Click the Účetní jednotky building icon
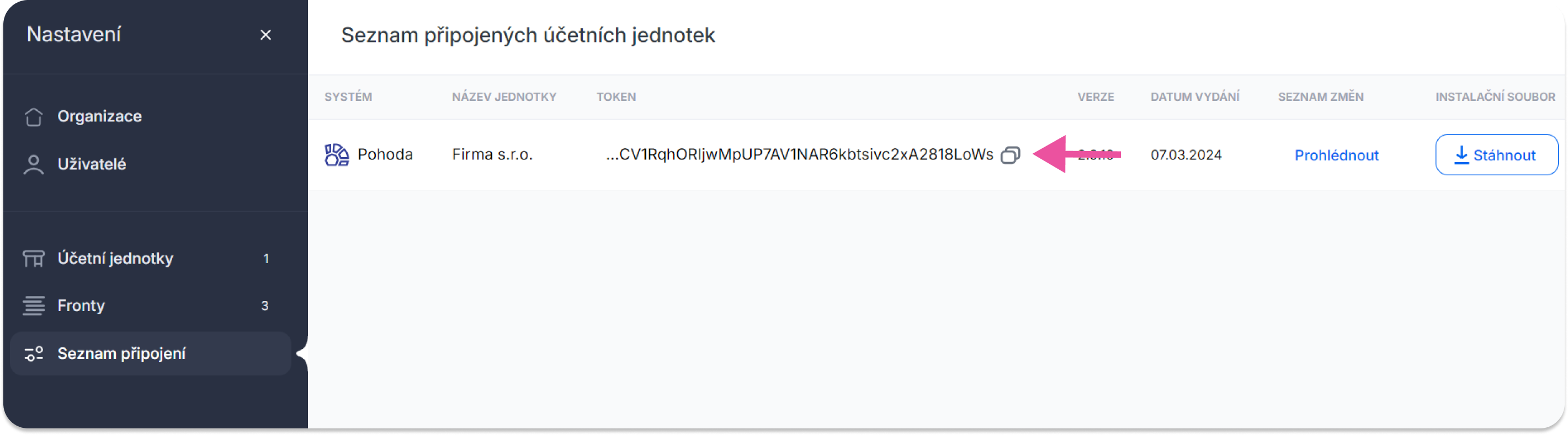The image size is (1568, 435). click(x=34, y=259)
